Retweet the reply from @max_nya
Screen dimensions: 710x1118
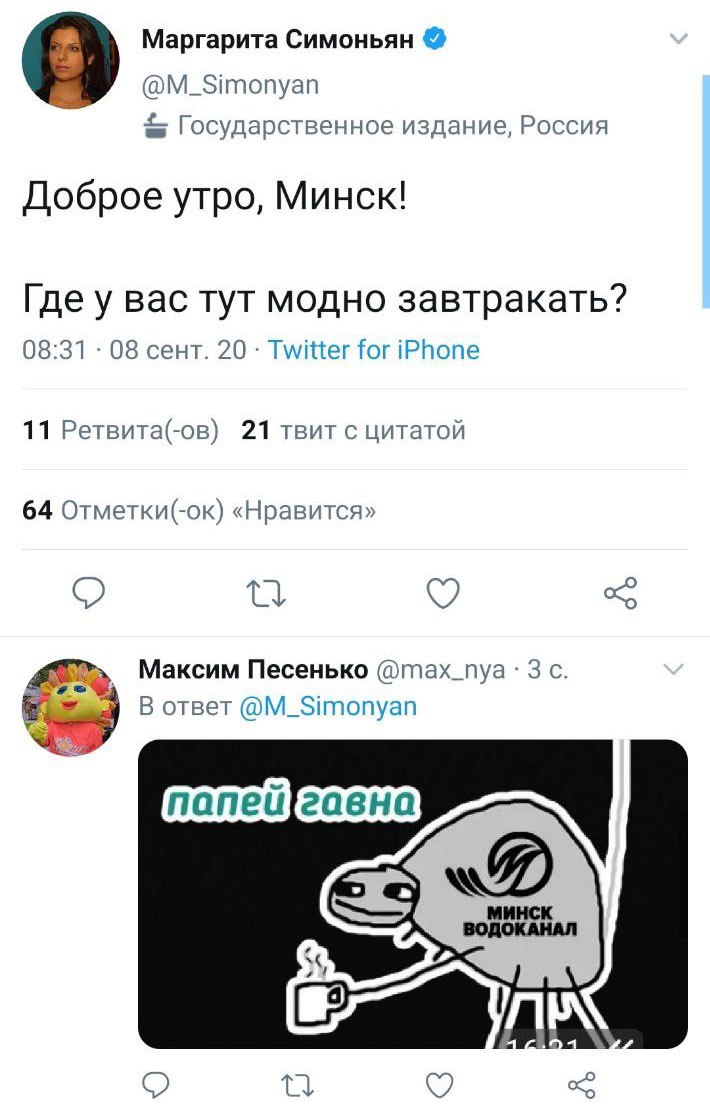click(297, 1085)
